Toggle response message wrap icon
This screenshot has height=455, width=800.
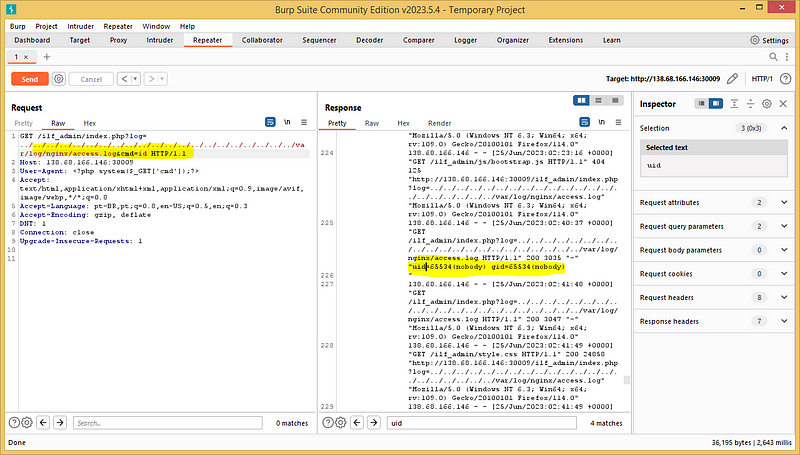coord(585,122)
